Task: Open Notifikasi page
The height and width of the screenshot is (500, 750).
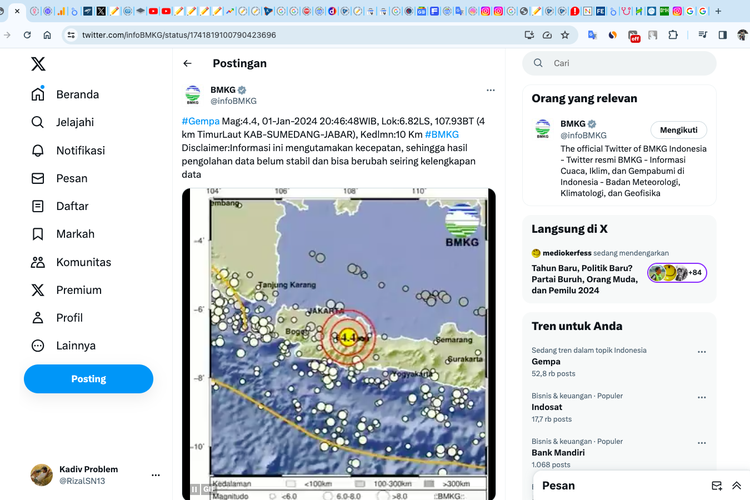Action: click(68, 150)
